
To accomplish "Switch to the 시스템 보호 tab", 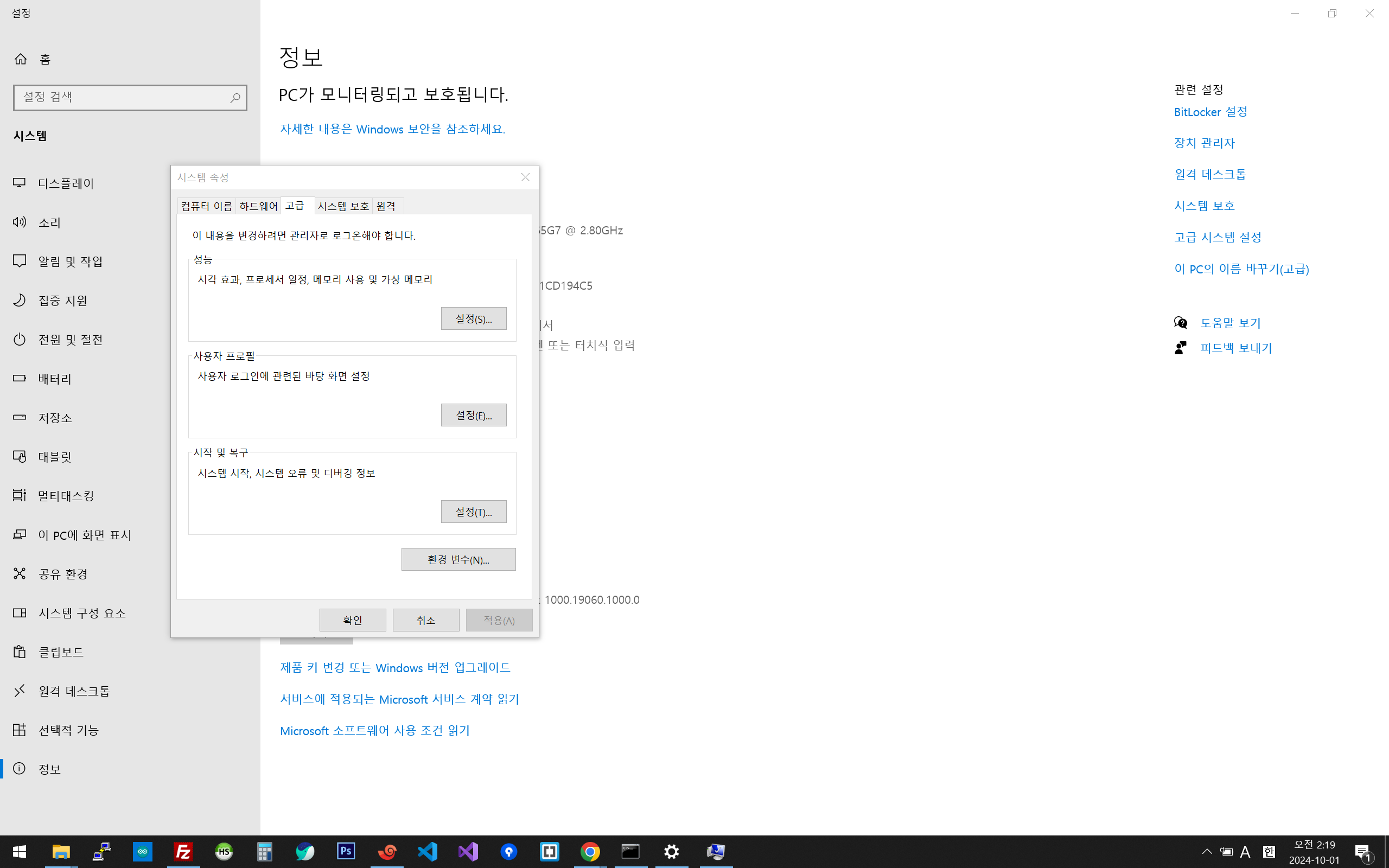I will (x=343, y=206).
